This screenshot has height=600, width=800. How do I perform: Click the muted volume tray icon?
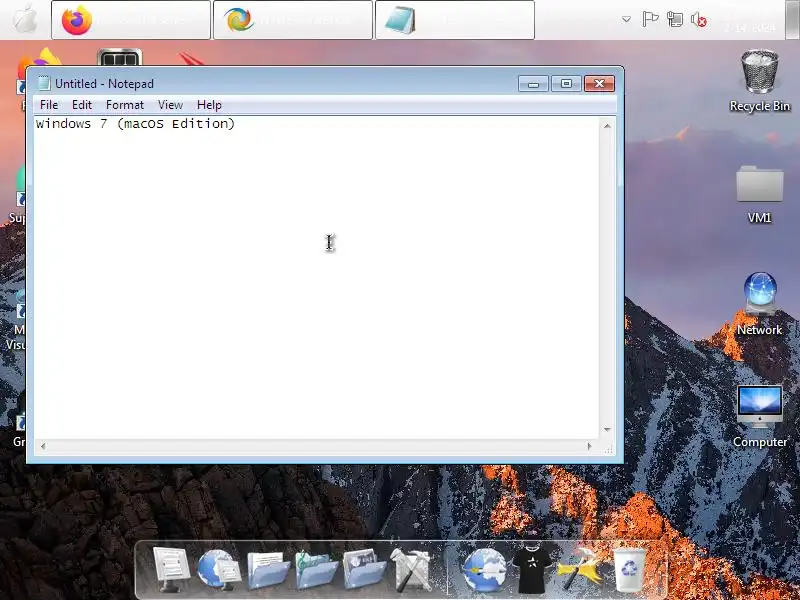698,19
